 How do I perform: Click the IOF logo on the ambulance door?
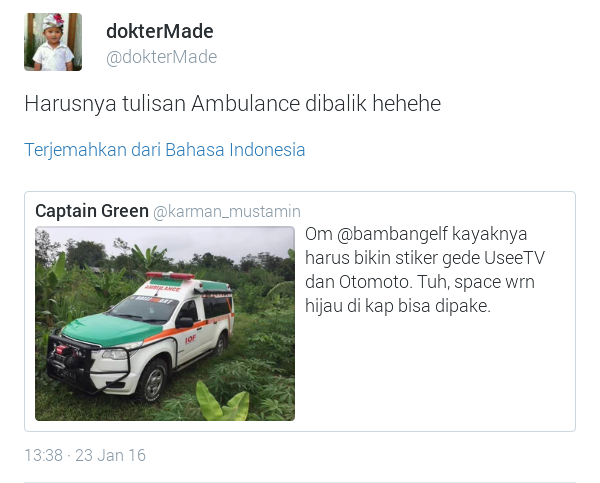click(191, 339)
